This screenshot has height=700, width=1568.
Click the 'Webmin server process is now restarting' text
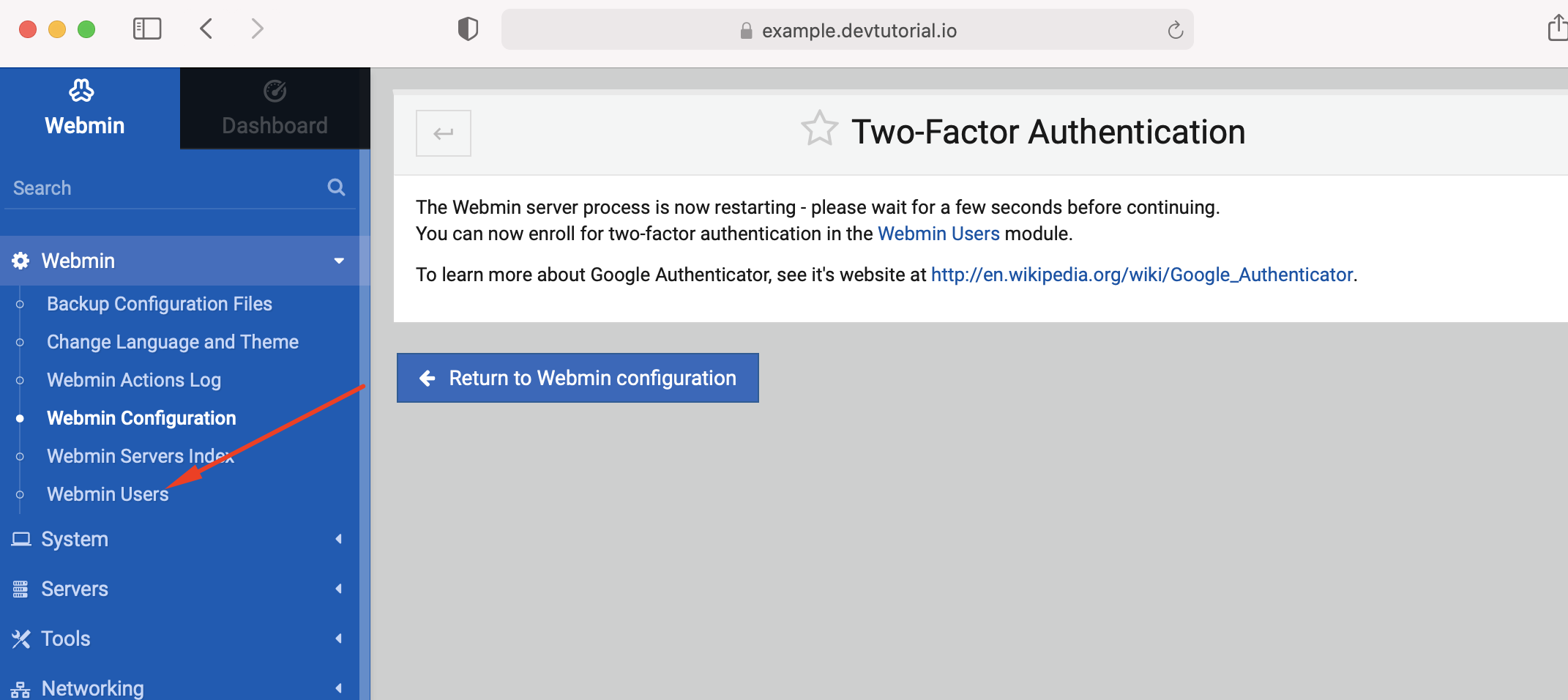[818, 207]
